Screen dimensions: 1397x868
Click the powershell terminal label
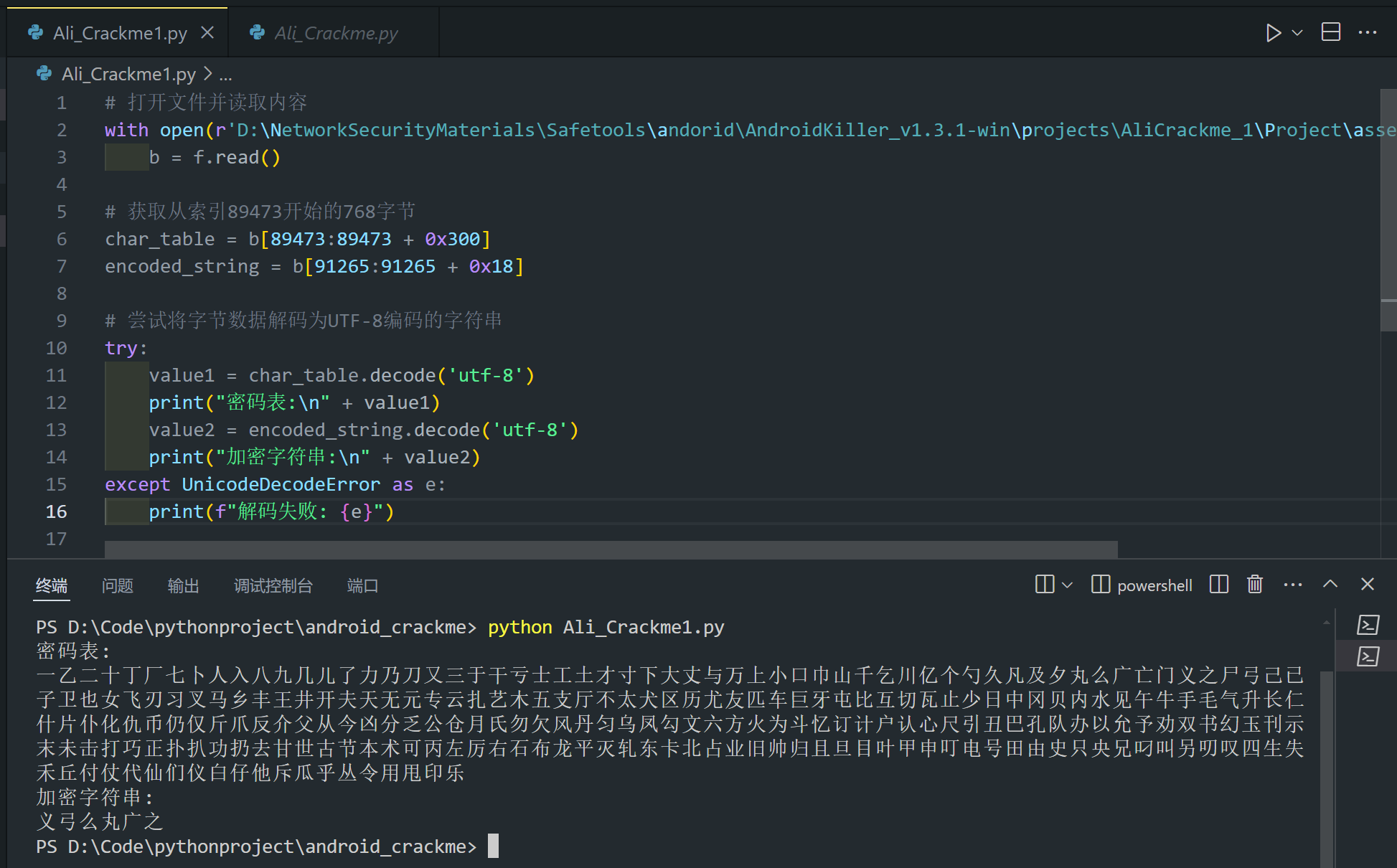point(1154,585)
